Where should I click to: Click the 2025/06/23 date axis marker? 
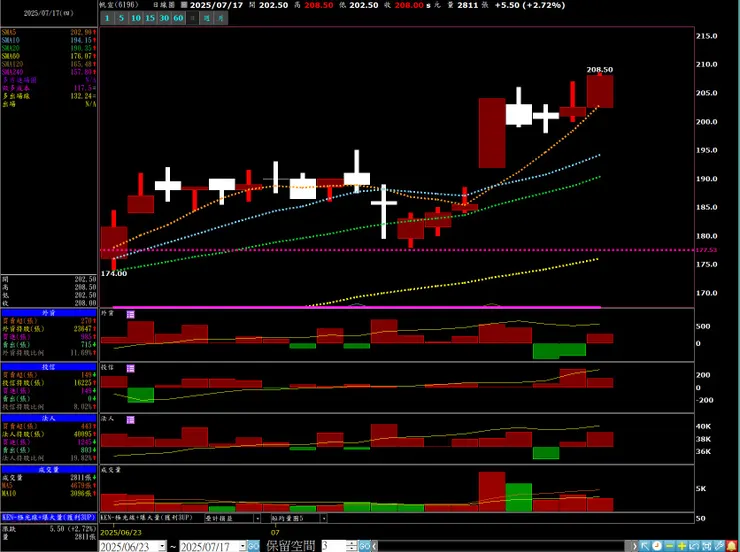pyautogui.click(x=121, y=533)
